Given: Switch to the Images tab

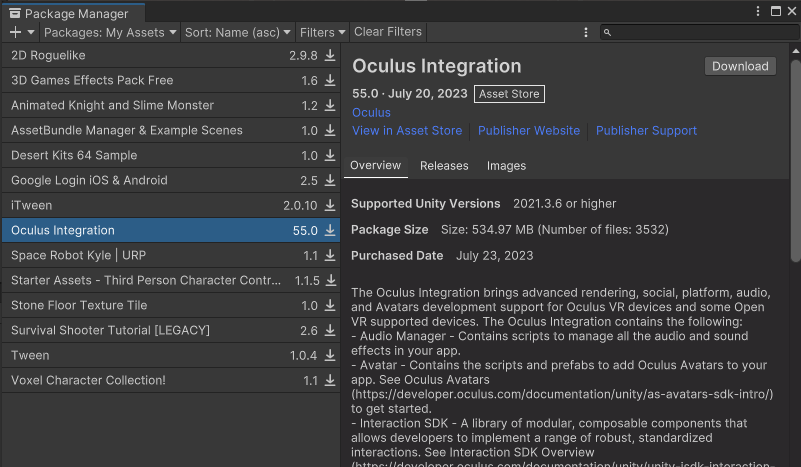Looking at the screenshot, I should [506, 166].
